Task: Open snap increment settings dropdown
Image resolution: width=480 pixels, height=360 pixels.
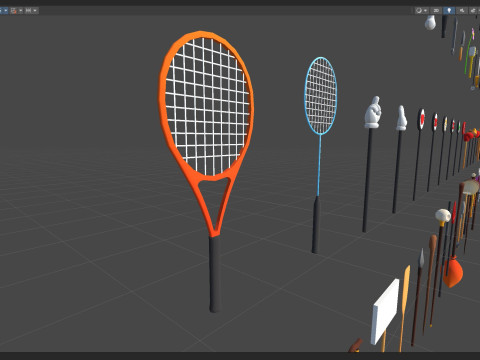Action: click(35, 11)
